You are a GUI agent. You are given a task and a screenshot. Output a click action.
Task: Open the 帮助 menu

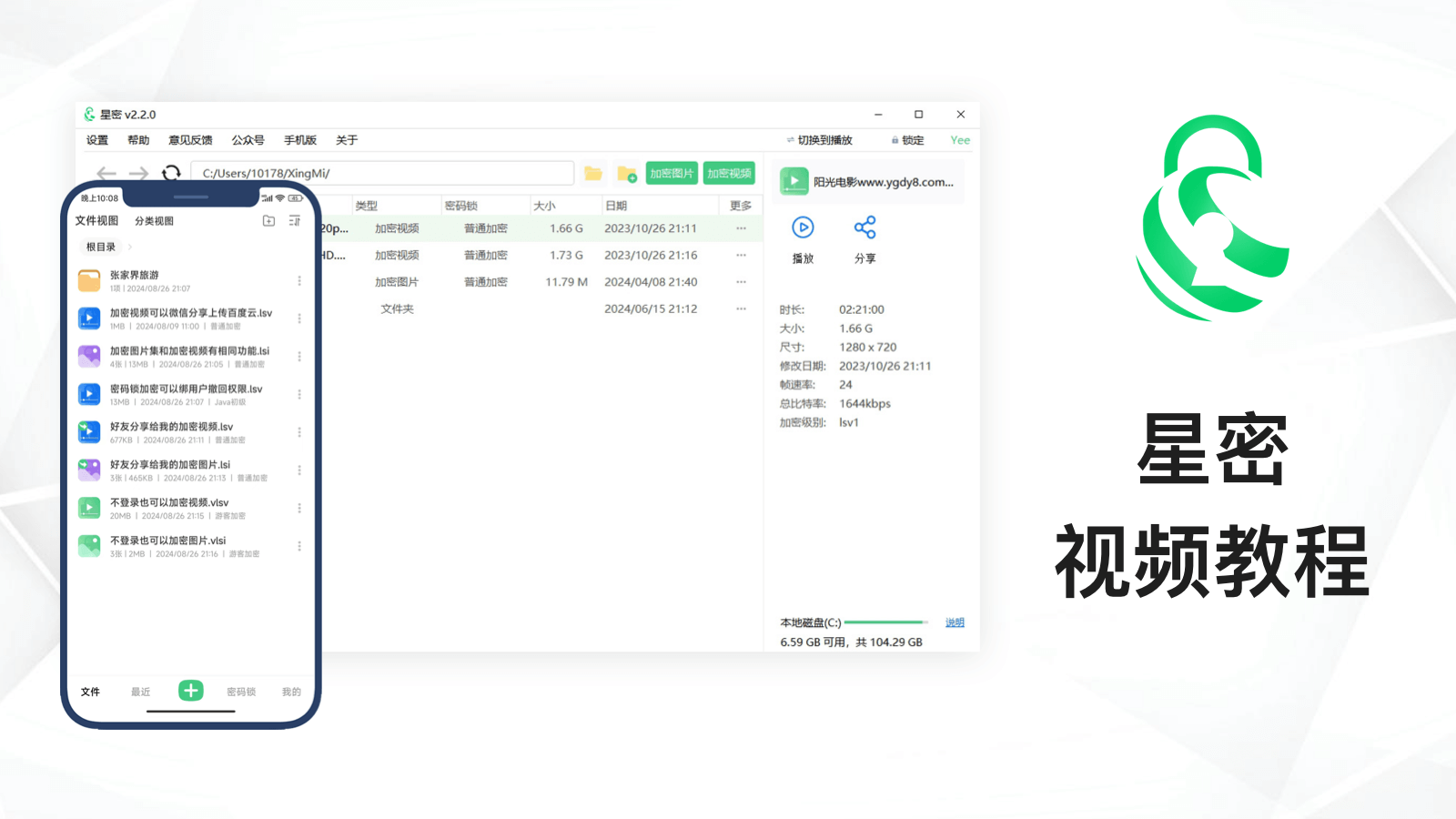(138, 140)
